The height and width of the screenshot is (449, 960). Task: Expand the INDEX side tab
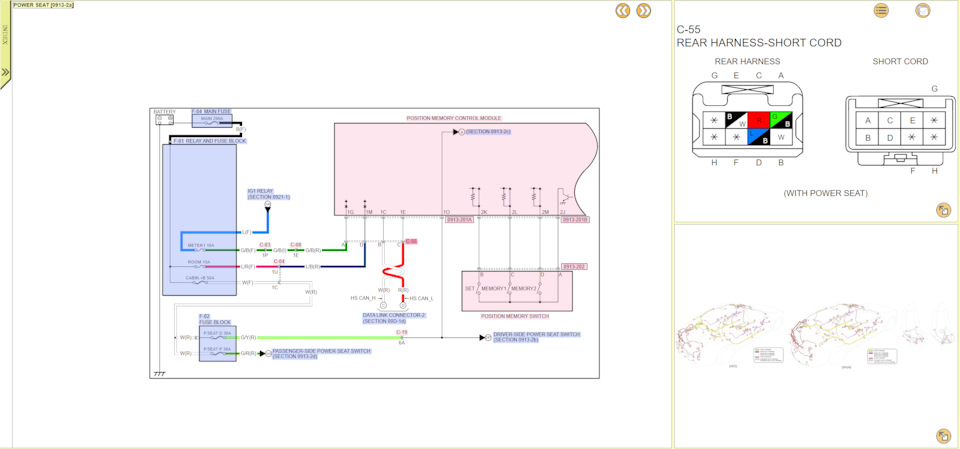point(6,45)
